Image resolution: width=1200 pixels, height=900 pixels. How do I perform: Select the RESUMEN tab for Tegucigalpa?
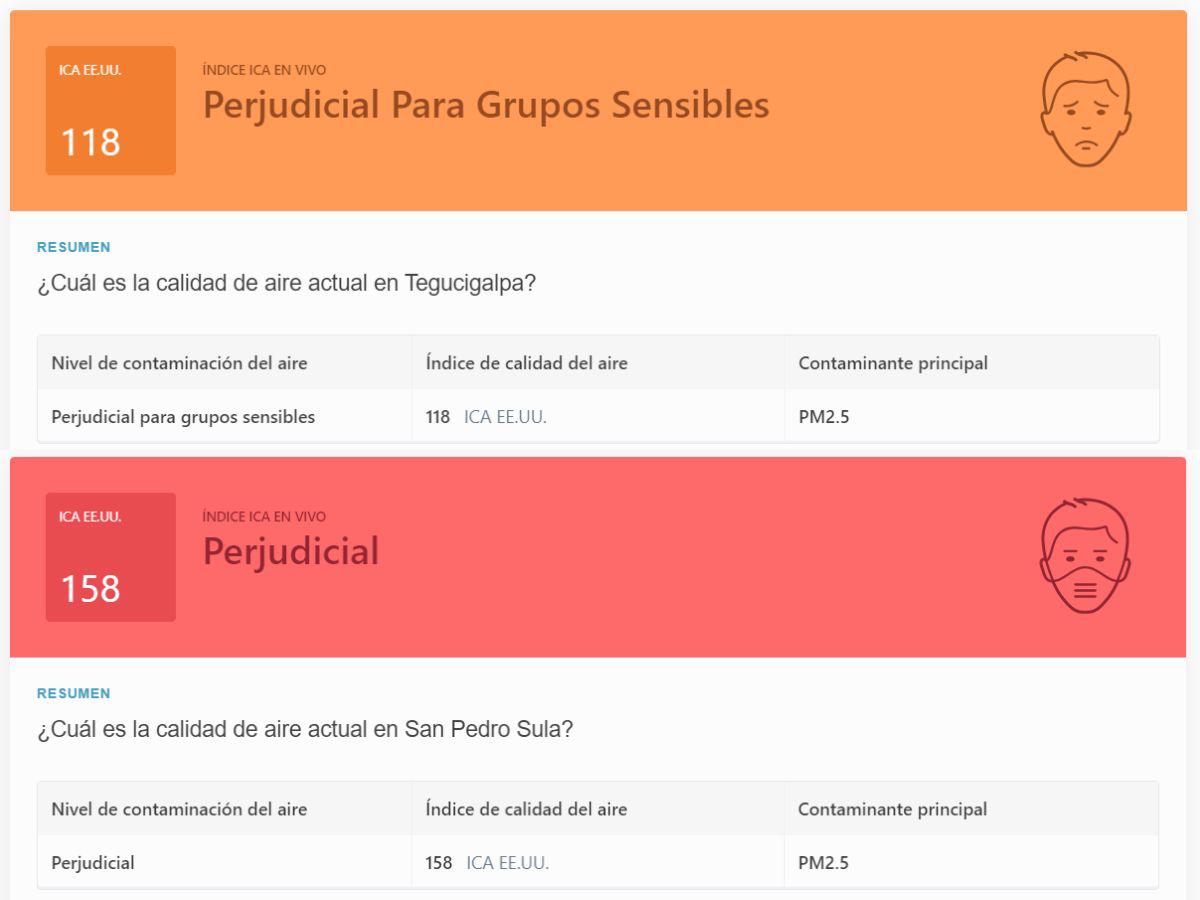click(x=73, y=246)
